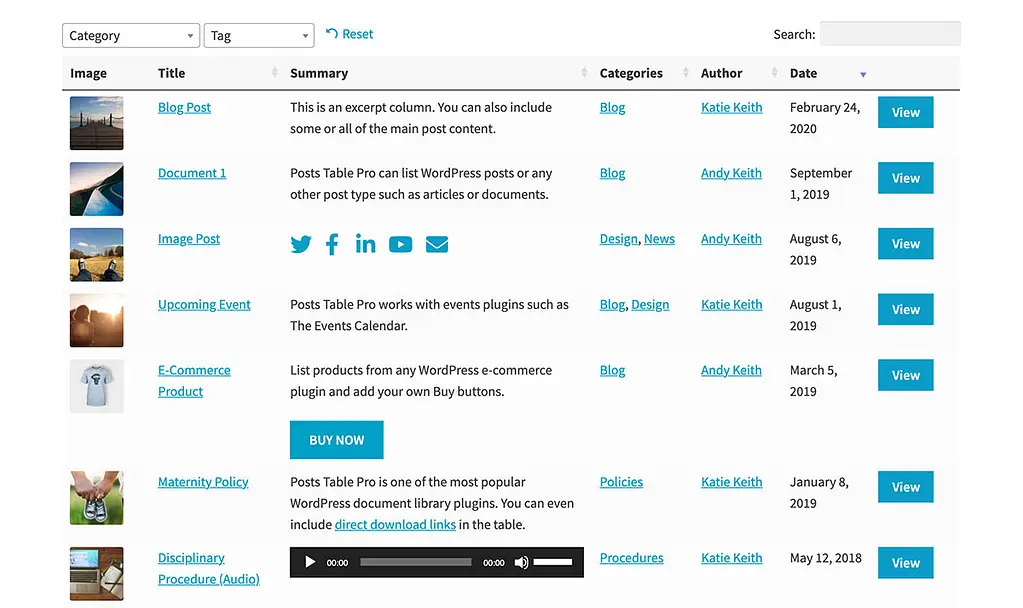Open the Image Post title link
Viewport: 1023px width, 608px height.
point(189,239)
